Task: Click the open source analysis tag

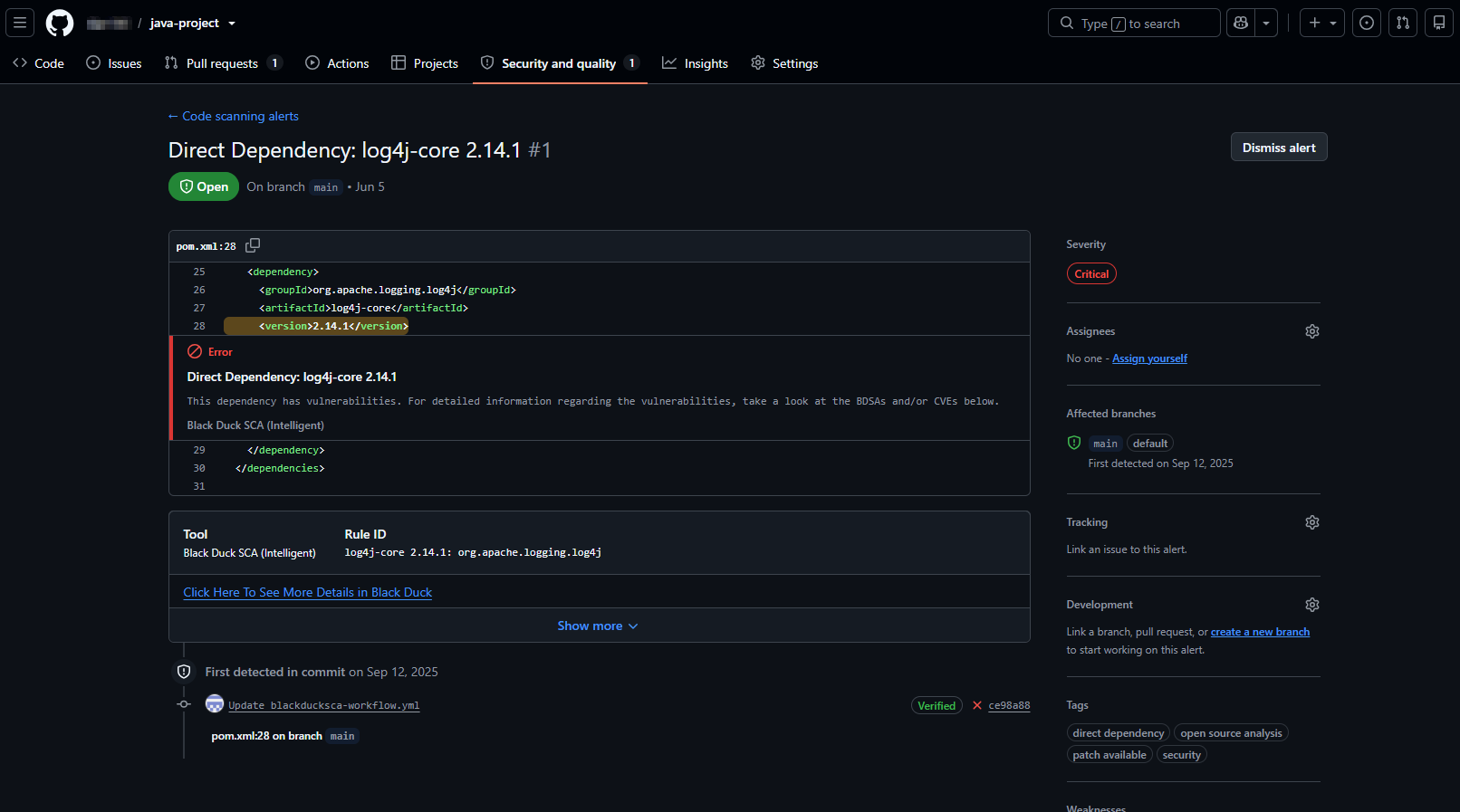Action: (x=1231, y=733)
